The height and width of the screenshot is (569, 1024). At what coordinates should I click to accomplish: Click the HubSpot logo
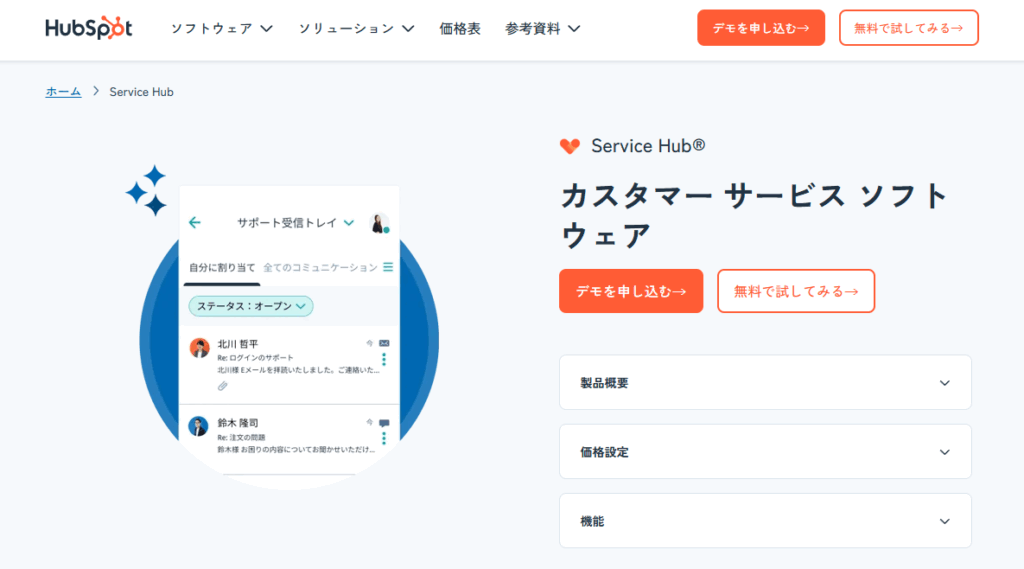89,28
